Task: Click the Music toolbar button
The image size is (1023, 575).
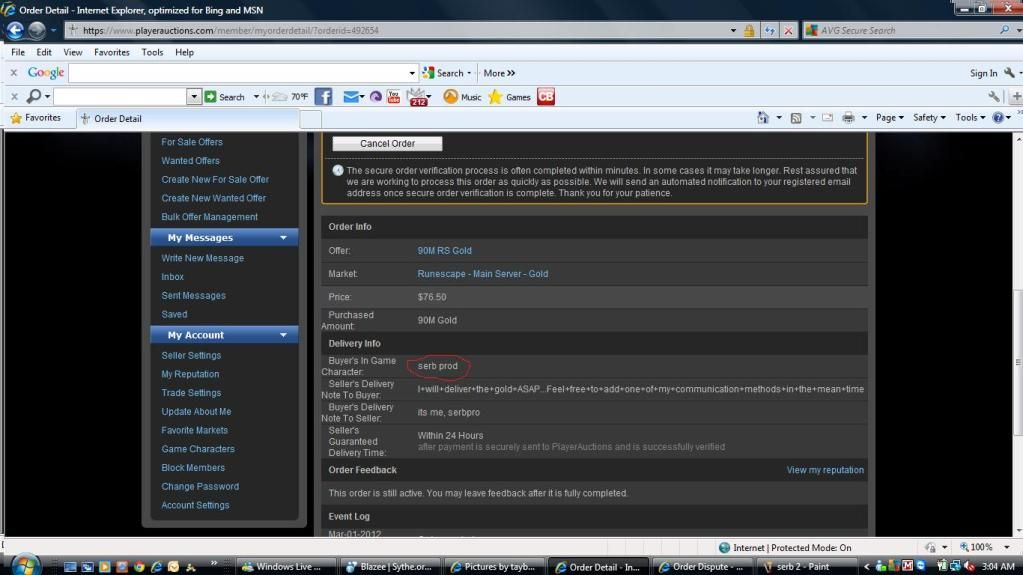Action: click(x=462, y=97)
